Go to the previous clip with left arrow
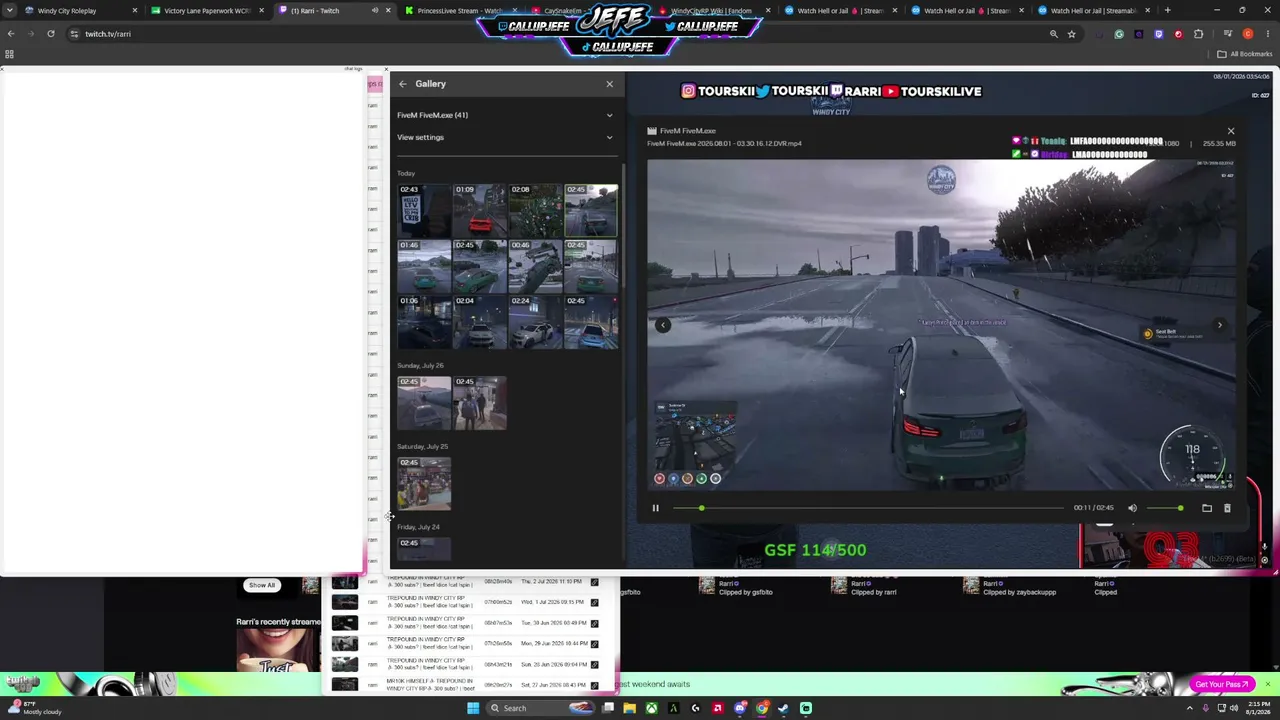This screenshot has width=1280, height=720. (662, 325)
